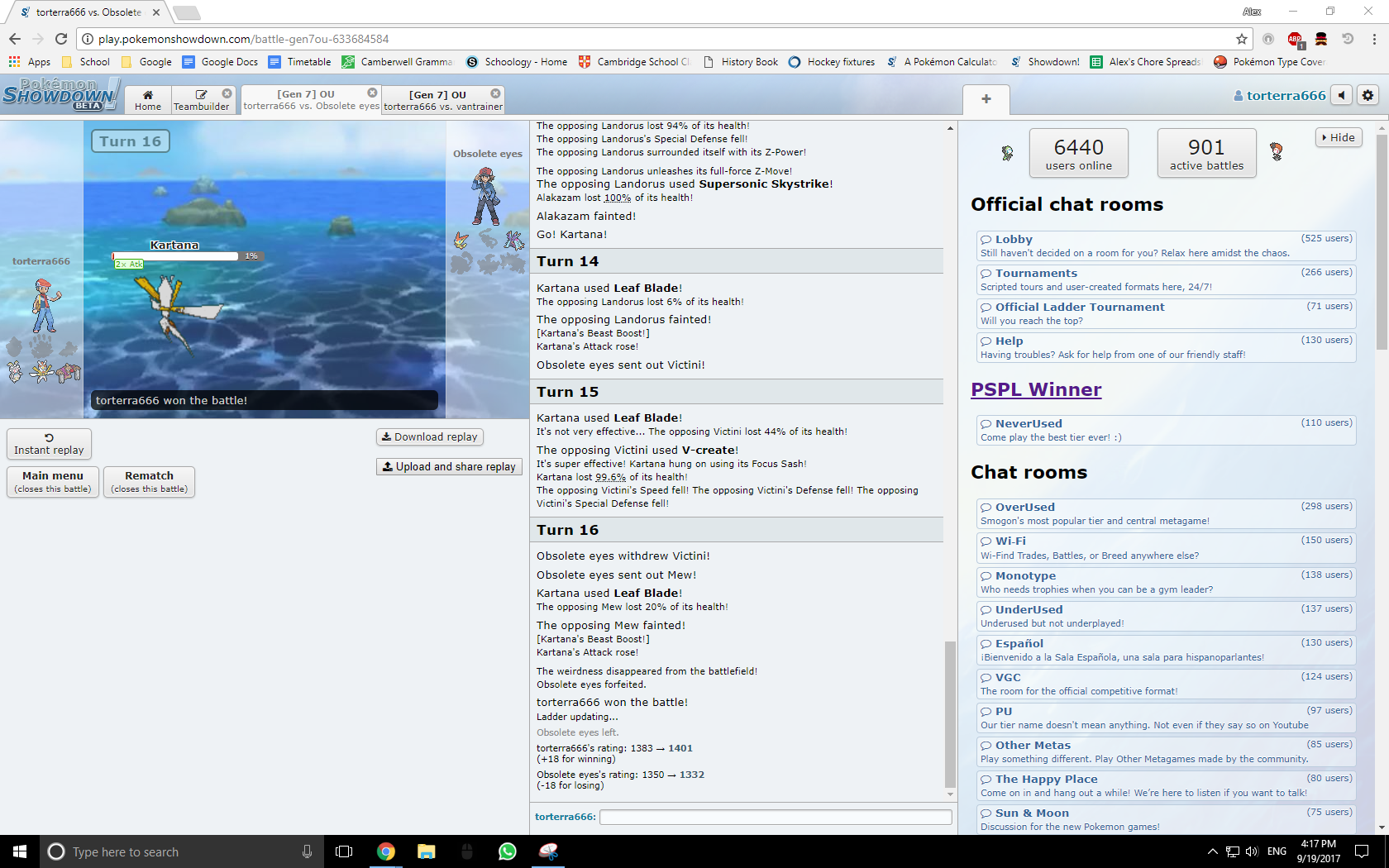Switch to the Home tab
The height and width of the screenshot is (868, 1389).
pyautogui.click(x=148, y=99)
